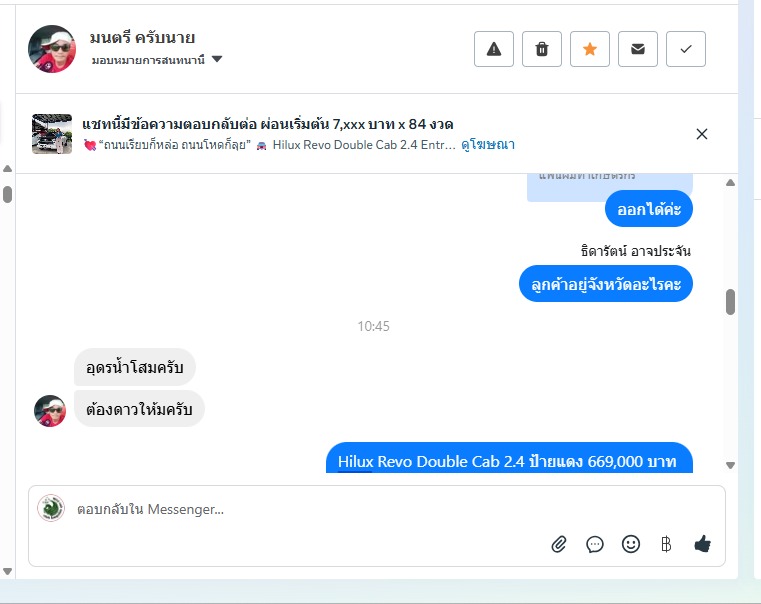The image size is (761, 604).
Task: Mark conversation done with checkmark button
Action: pos(686,49)
